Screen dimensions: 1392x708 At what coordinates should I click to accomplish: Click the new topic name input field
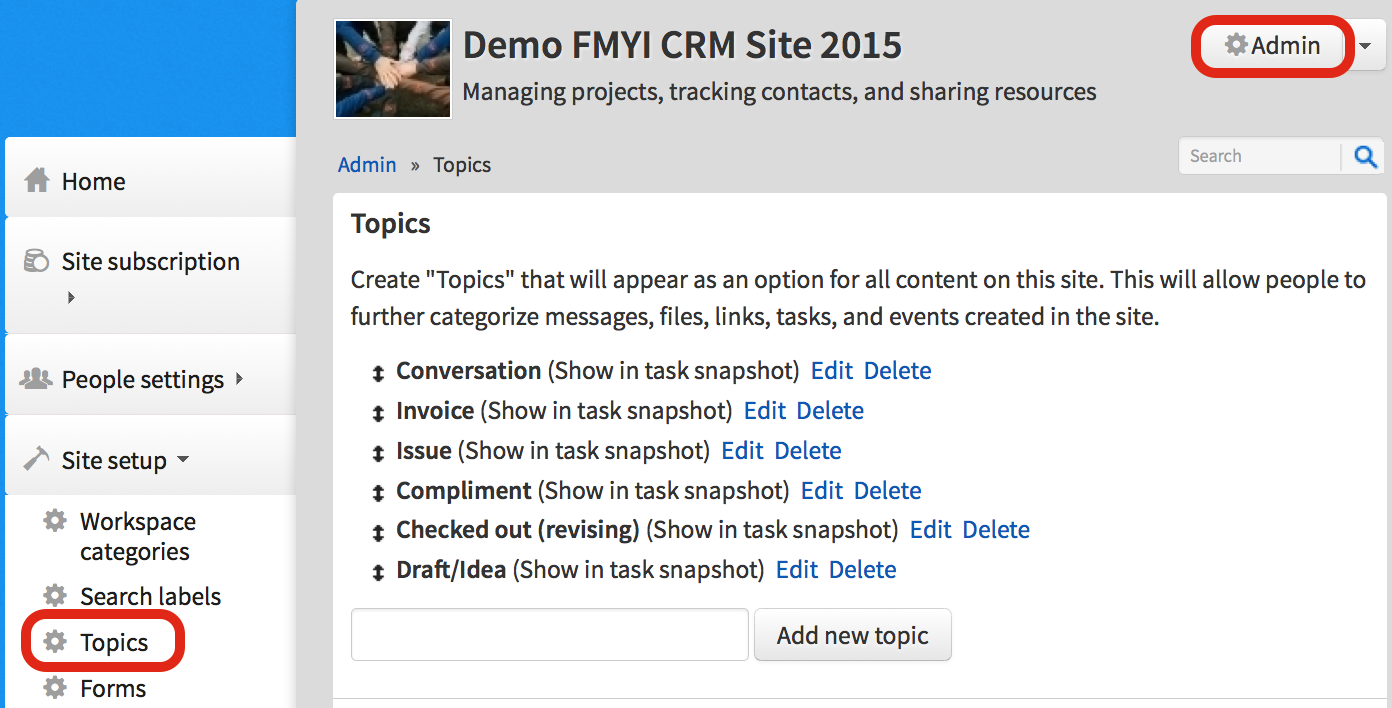pyautogui.click(x=549, y=635)
